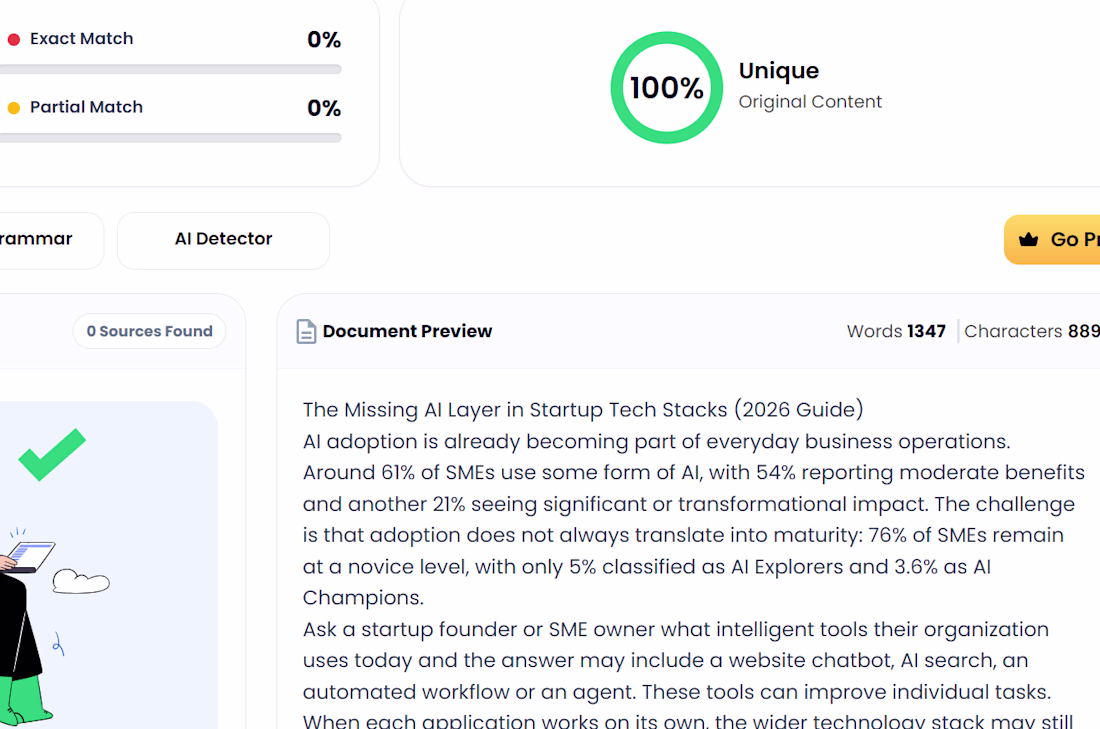Open the AI Detector tab
This screenshot has width=1100, height=729.
coord(223,240)
